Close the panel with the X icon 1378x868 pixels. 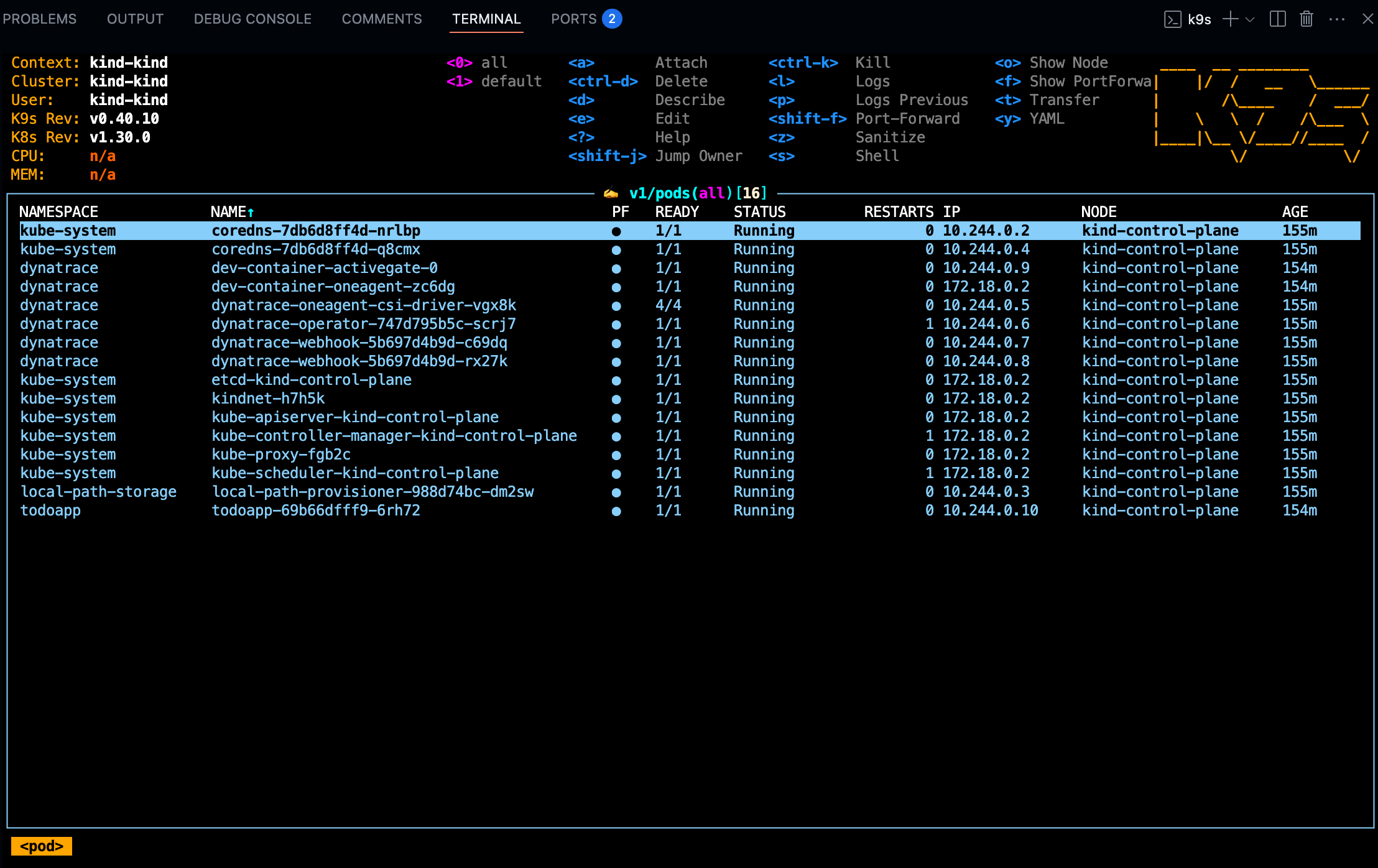[1367, 19]
